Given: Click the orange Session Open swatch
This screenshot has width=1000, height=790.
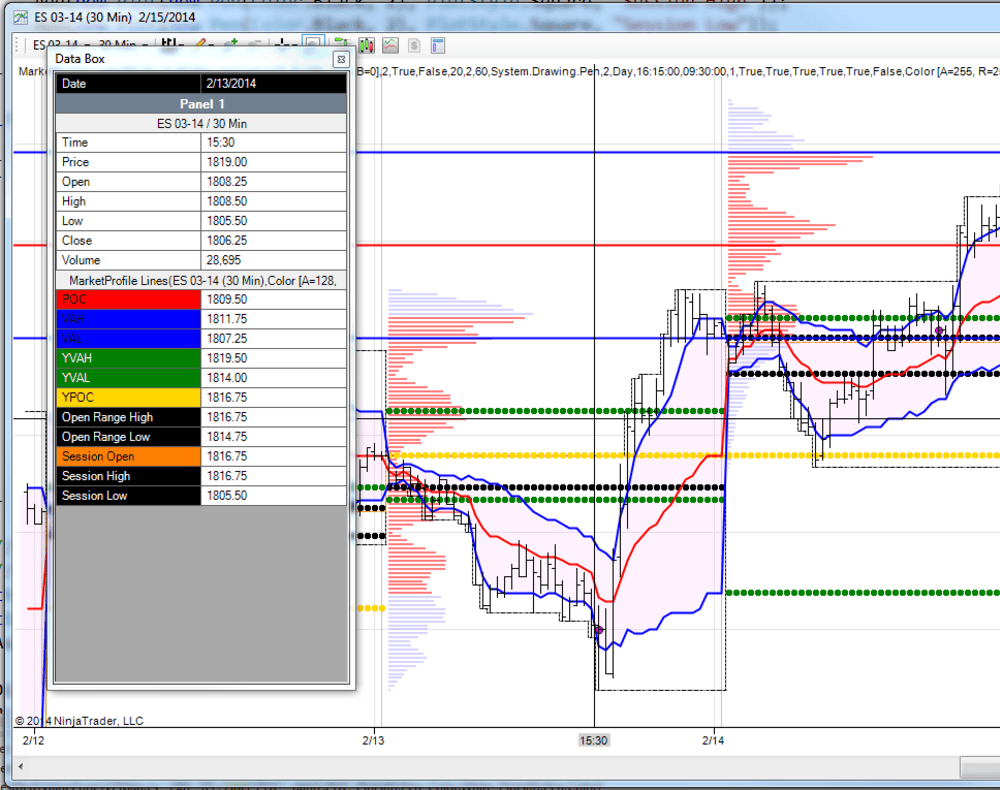Looking at the screenshot, I should click(x=128, y=456).
